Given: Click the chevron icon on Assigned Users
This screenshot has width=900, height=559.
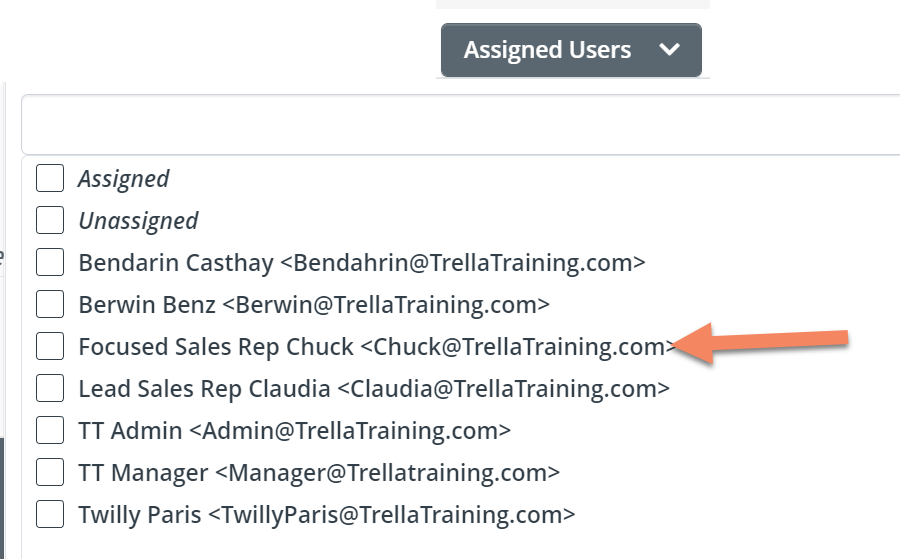Looking at the screenshot, I should [x=669, y=50].
